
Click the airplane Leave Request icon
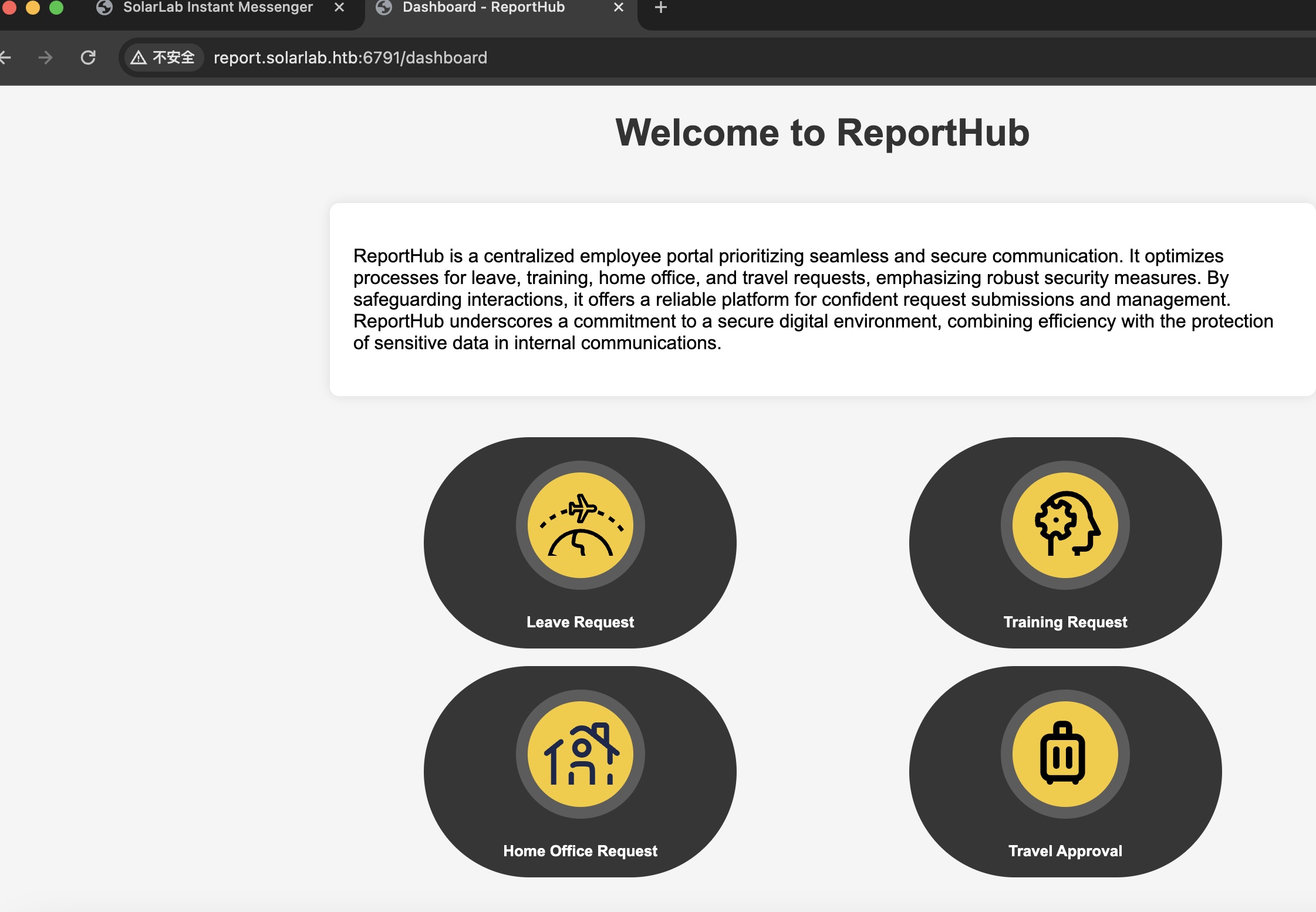click(580, 525)
